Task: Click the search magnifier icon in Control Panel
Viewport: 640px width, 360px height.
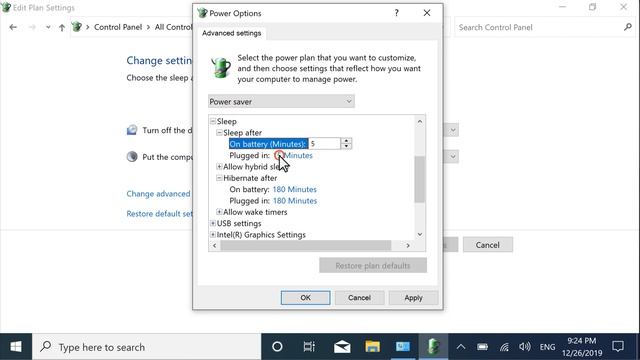Action: click(x=628, y=27)
